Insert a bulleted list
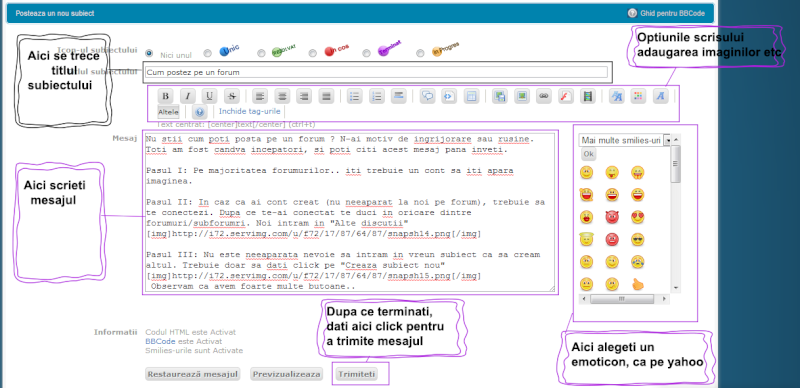The height and width of the screenshot is (388, 800). click(355, 96)
